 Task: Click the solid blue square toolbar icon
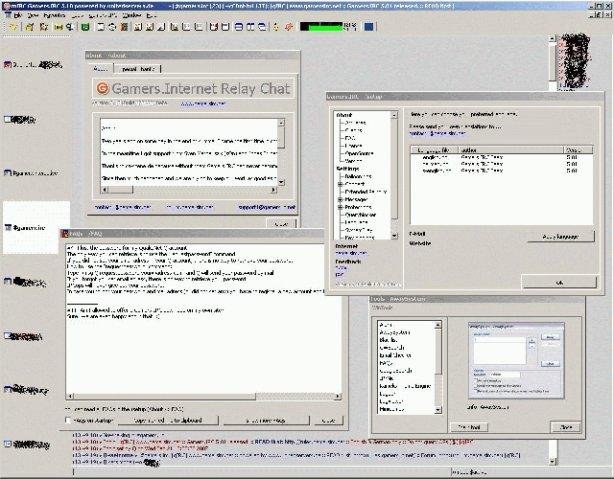coord(368,27)
